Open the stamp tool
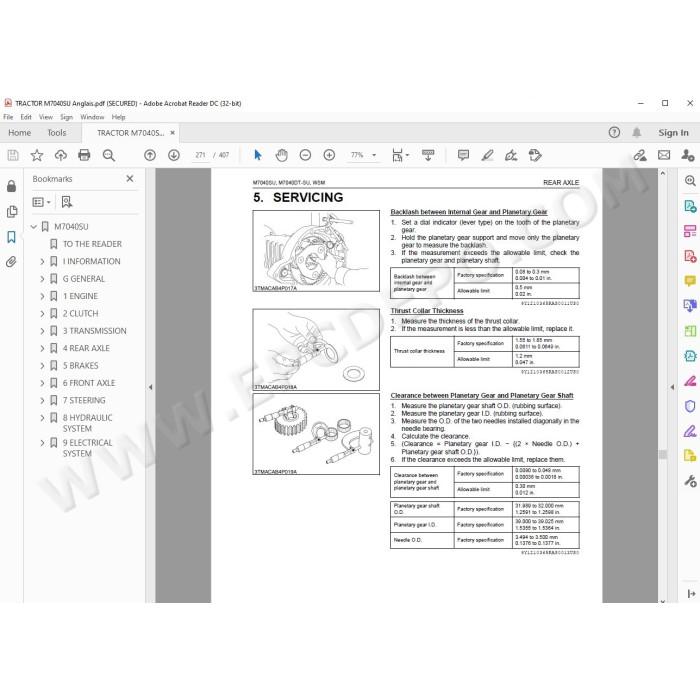This screenshot has width=700, height=700. coord(535,155)
